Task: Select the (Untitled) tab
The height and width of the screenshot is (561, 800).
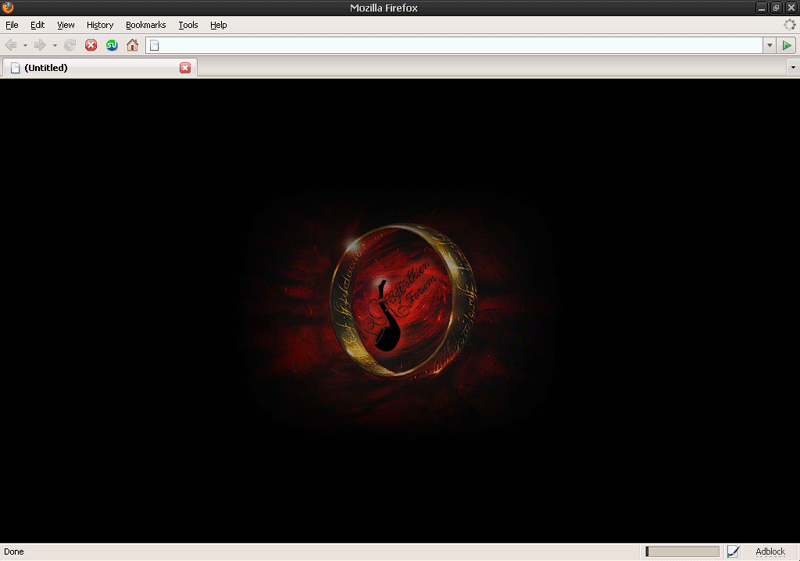Action: pyautogui.click(x=99, y=68)
